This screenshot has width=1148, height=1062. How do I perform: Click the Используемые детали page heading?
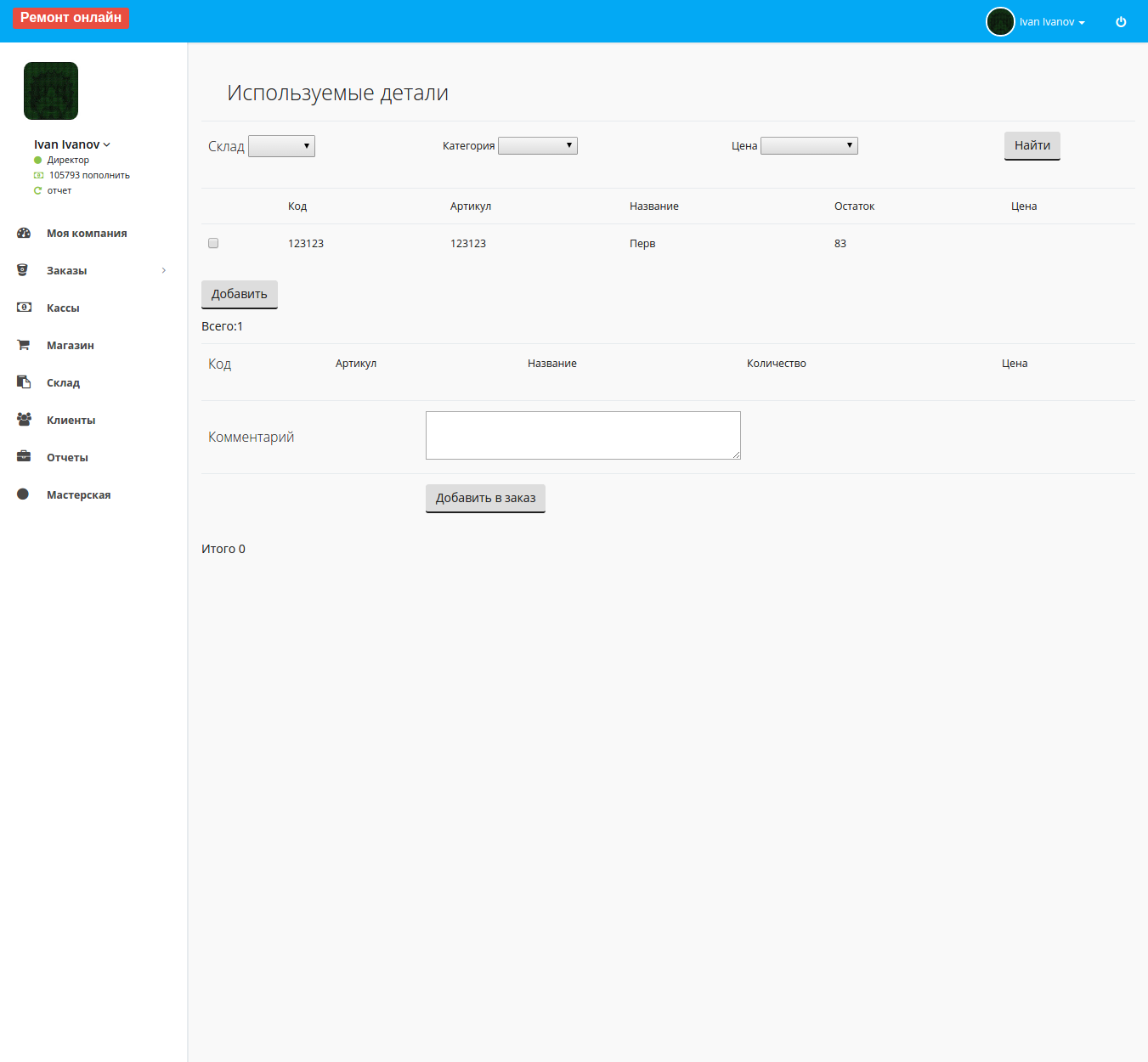[x=337, y=93]
